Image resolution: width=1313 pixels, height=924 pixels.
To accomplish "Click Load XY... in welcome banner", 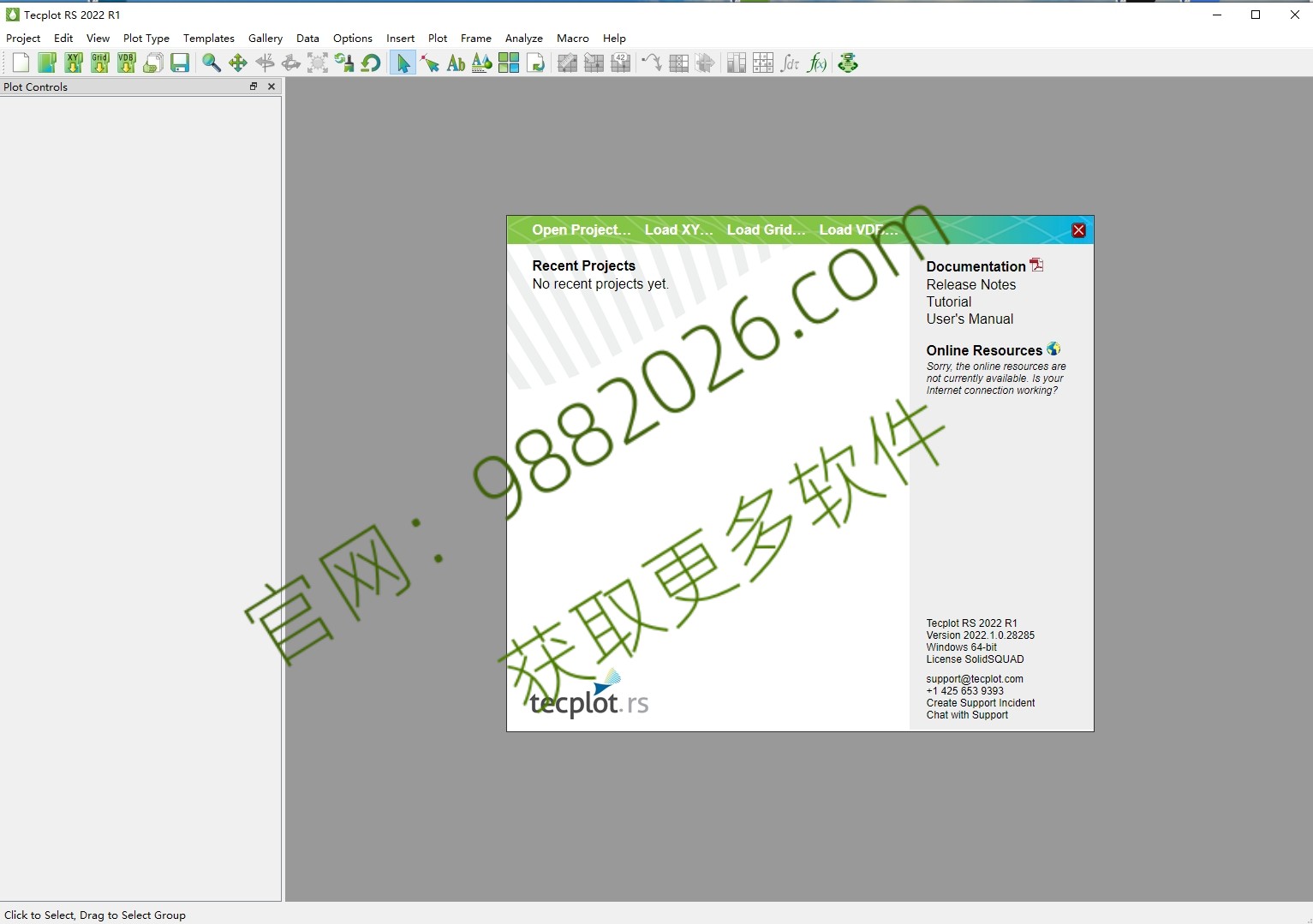I will [x=678, y=230].
